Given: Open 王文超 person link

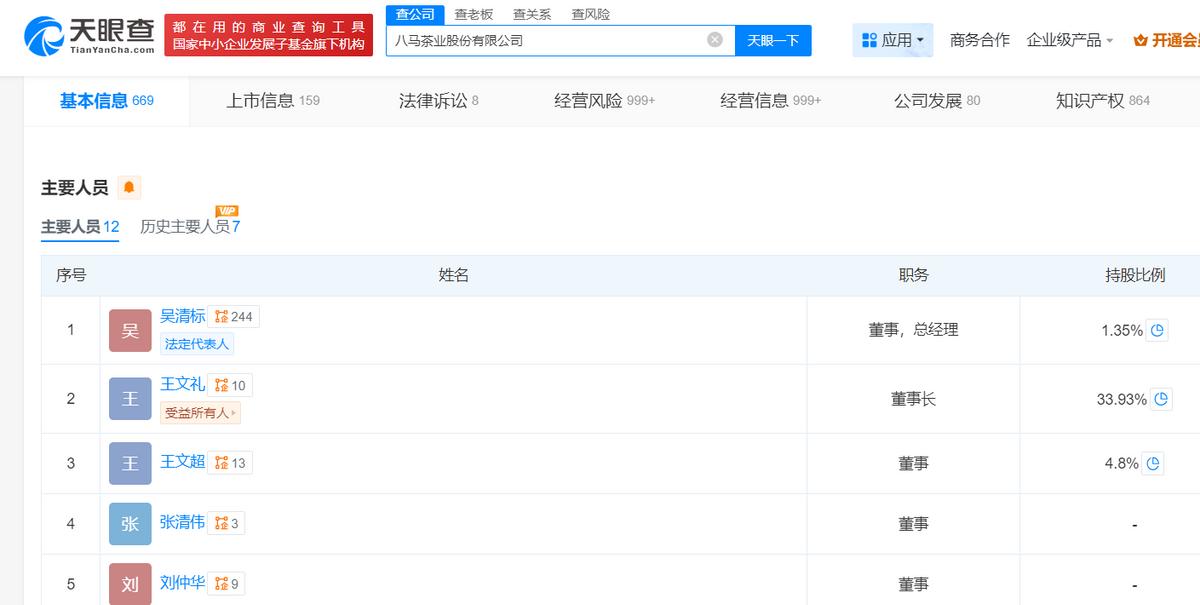Looking at the screenshot, I should [x=183, y=462].
